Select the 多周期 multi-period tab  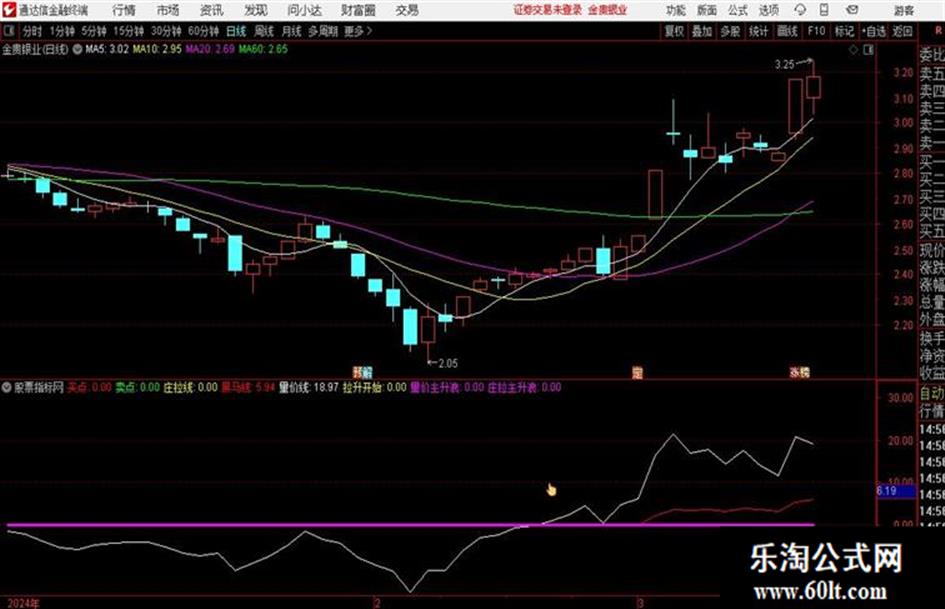point(324,31)
